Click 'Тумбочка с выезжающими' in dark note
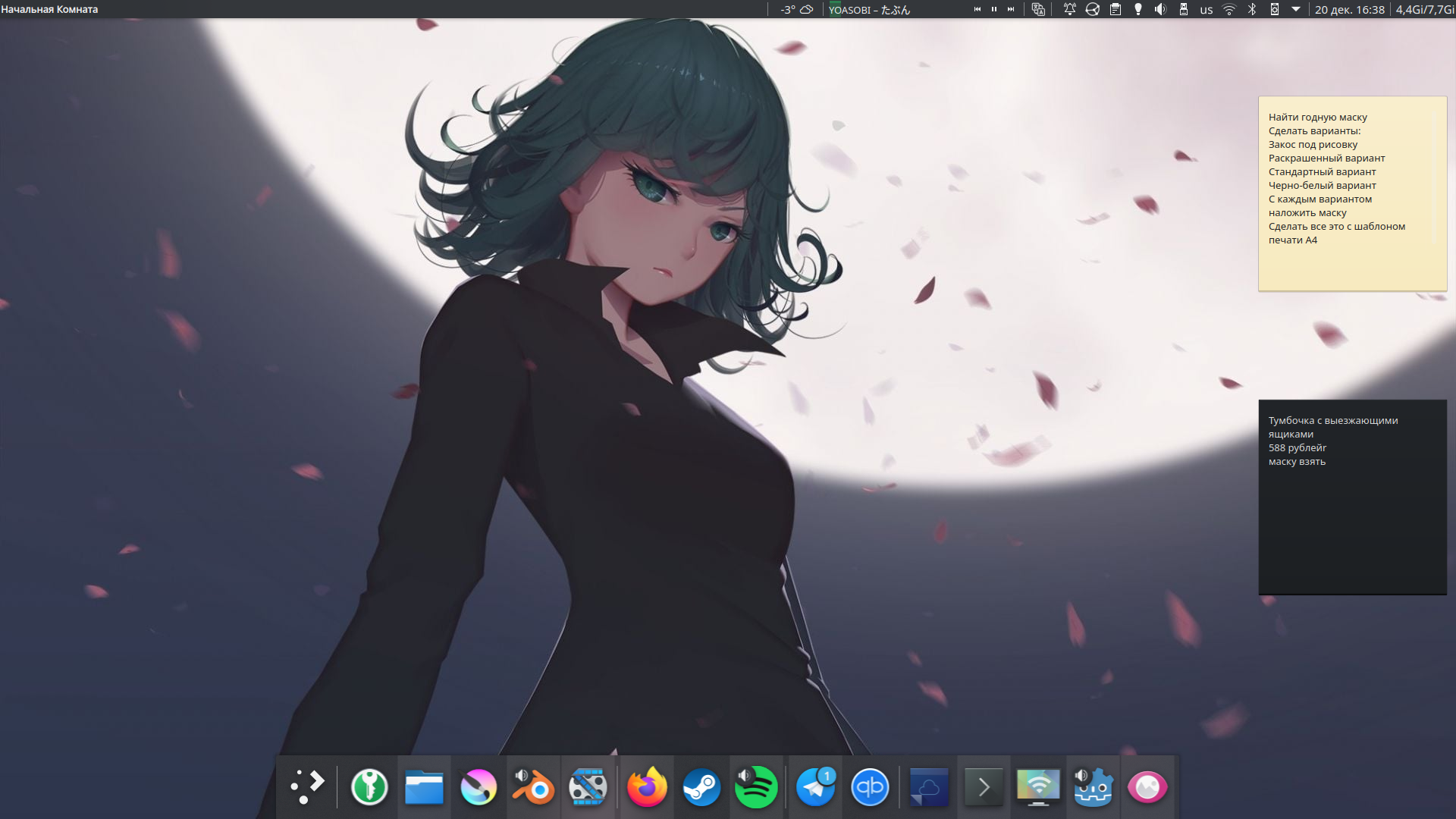 1333,420
